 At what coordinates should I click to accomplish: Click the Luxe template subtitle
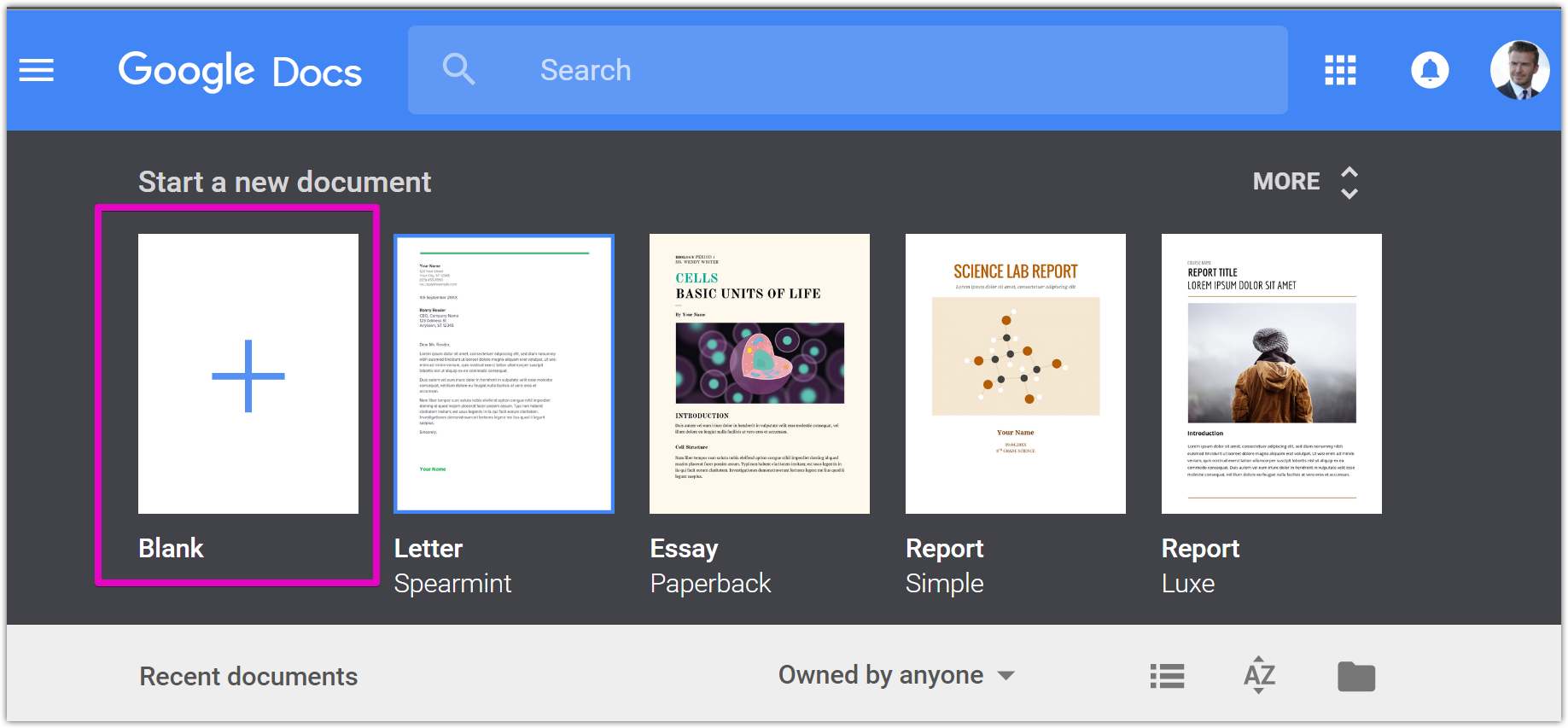point(1188,584)
